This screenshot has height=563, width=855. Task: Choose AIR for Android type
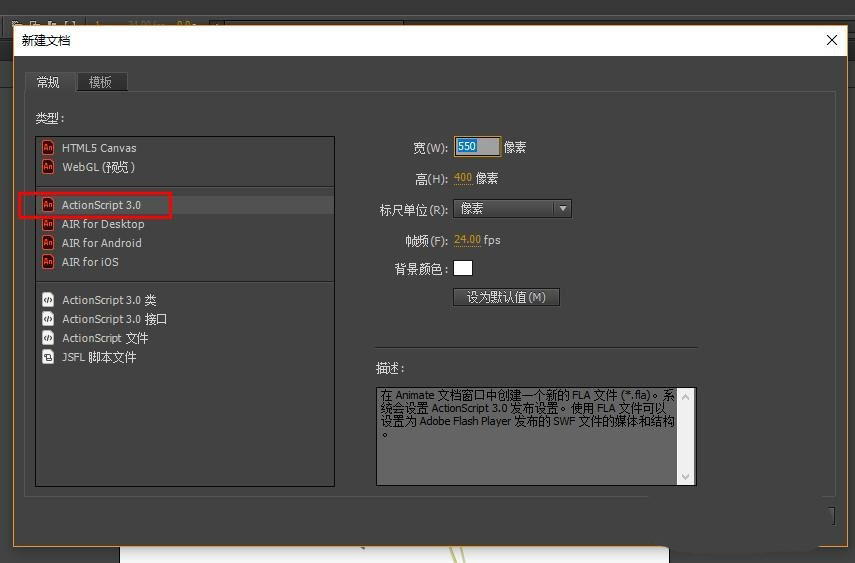coord(185,243)
